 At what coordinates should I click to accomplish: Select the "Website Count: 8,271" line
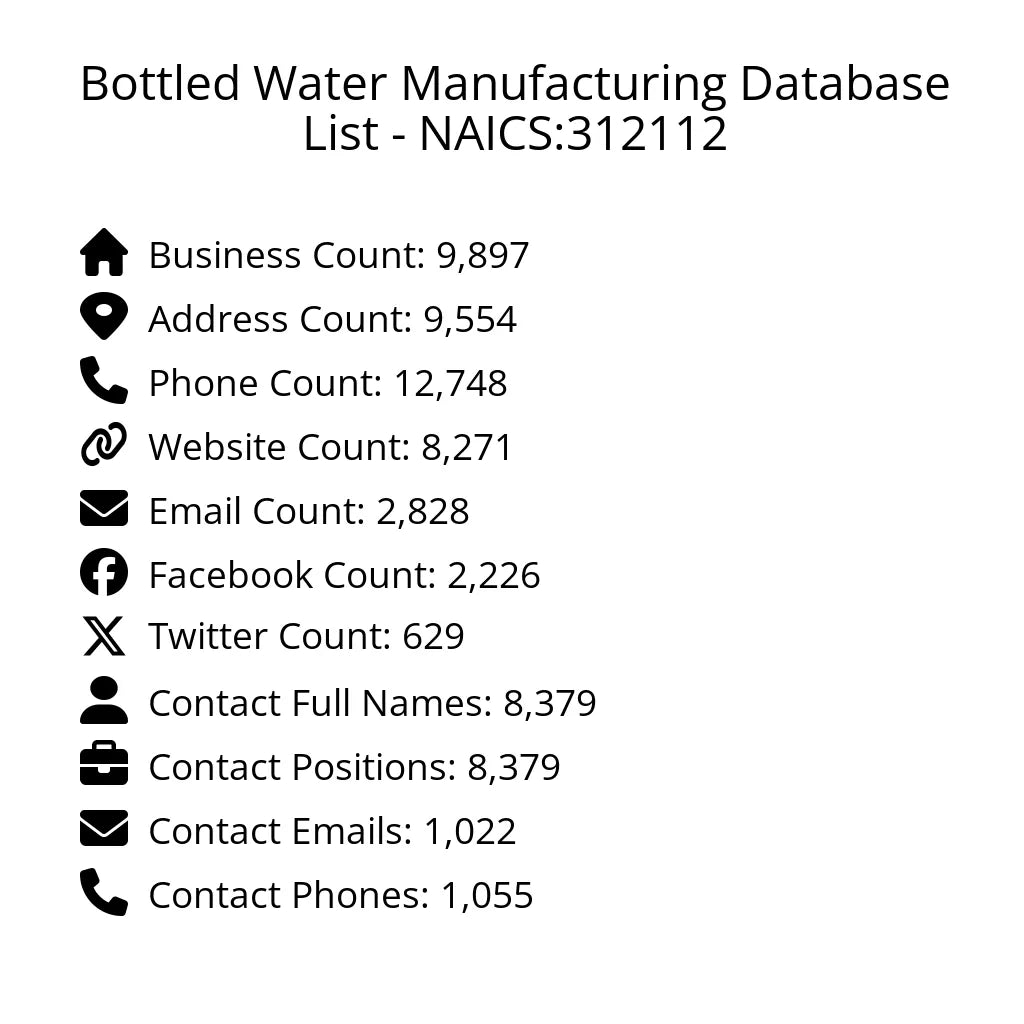click(x=330, y=448)
